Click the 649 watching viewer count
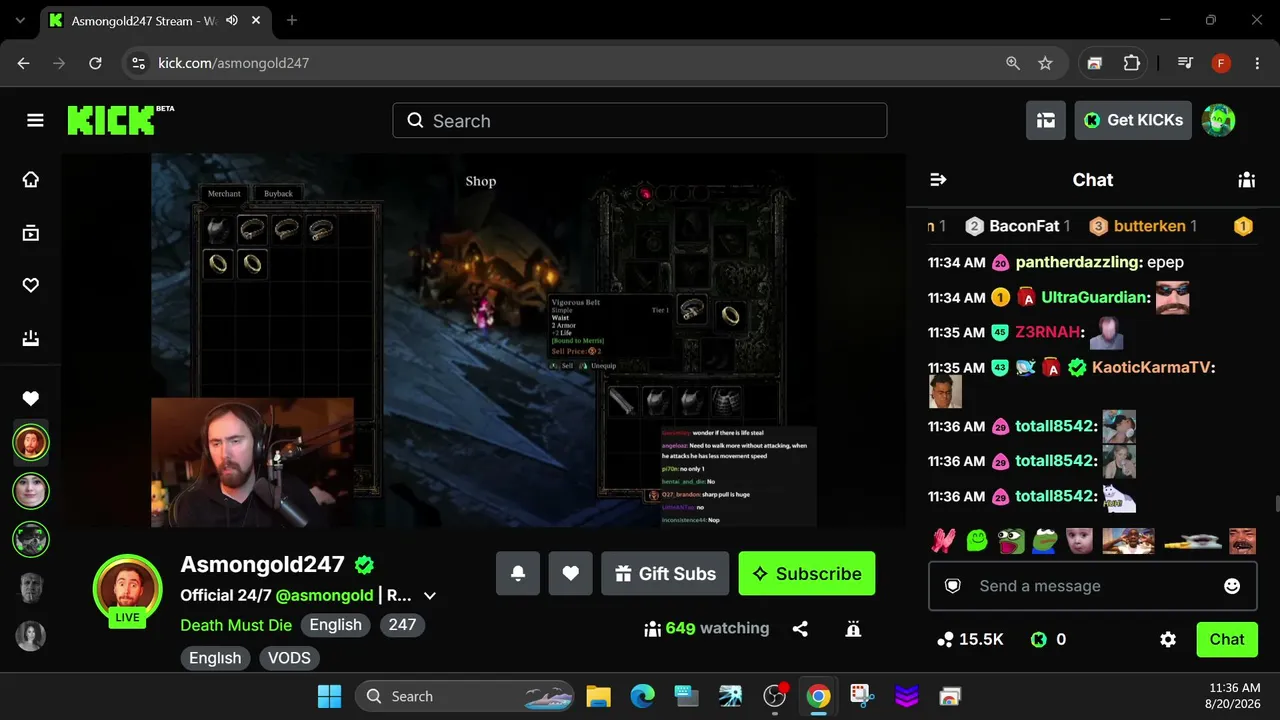1280x720 pixels. 707,629
